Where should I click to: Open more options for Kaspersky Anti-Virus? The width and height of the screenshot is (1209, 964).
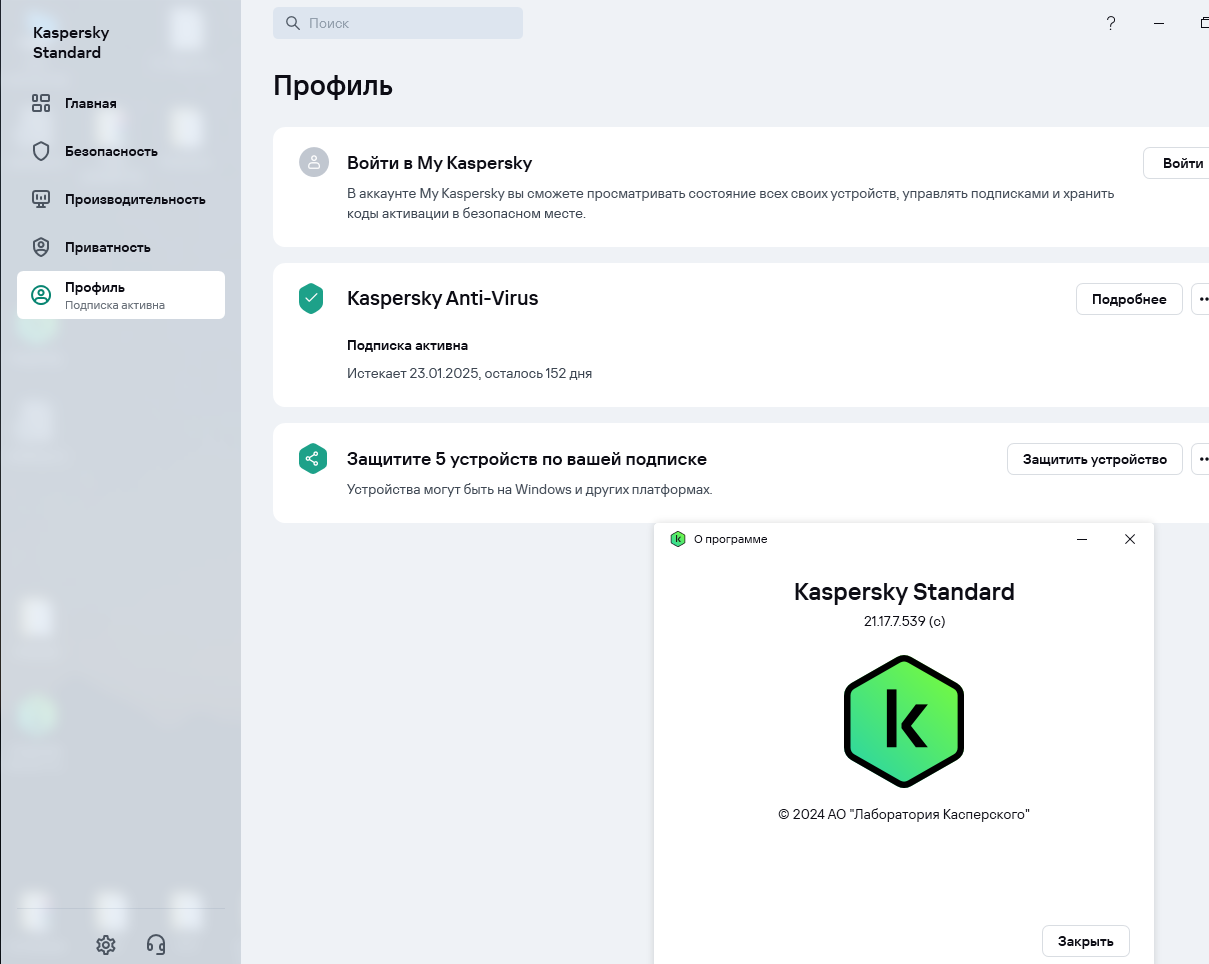[1201, 299]
